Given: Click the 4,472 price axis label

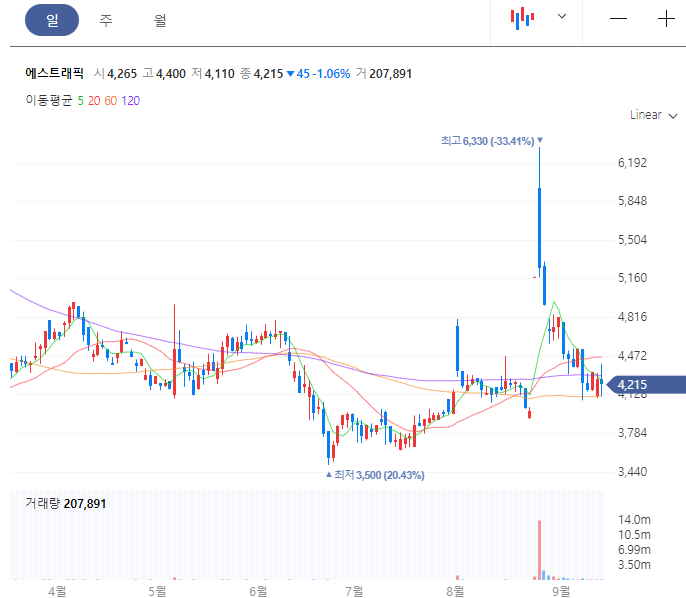Looking at the screenshot, I should (632, 356).
